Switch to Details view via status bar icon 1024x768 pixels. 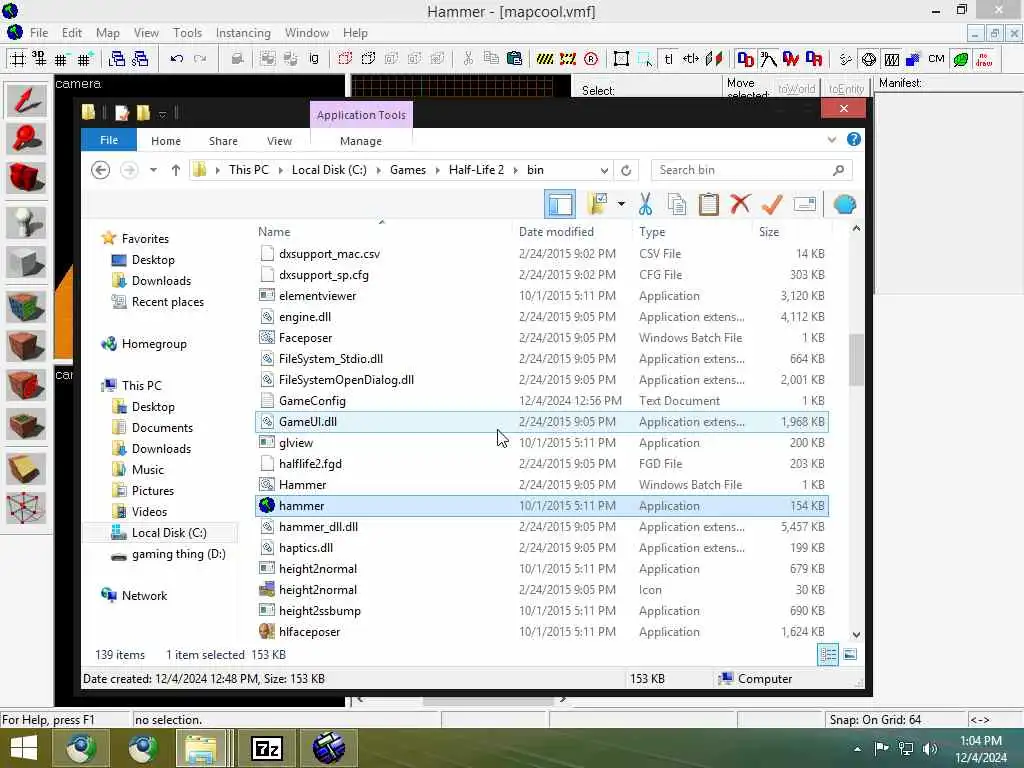click(828, 654)
